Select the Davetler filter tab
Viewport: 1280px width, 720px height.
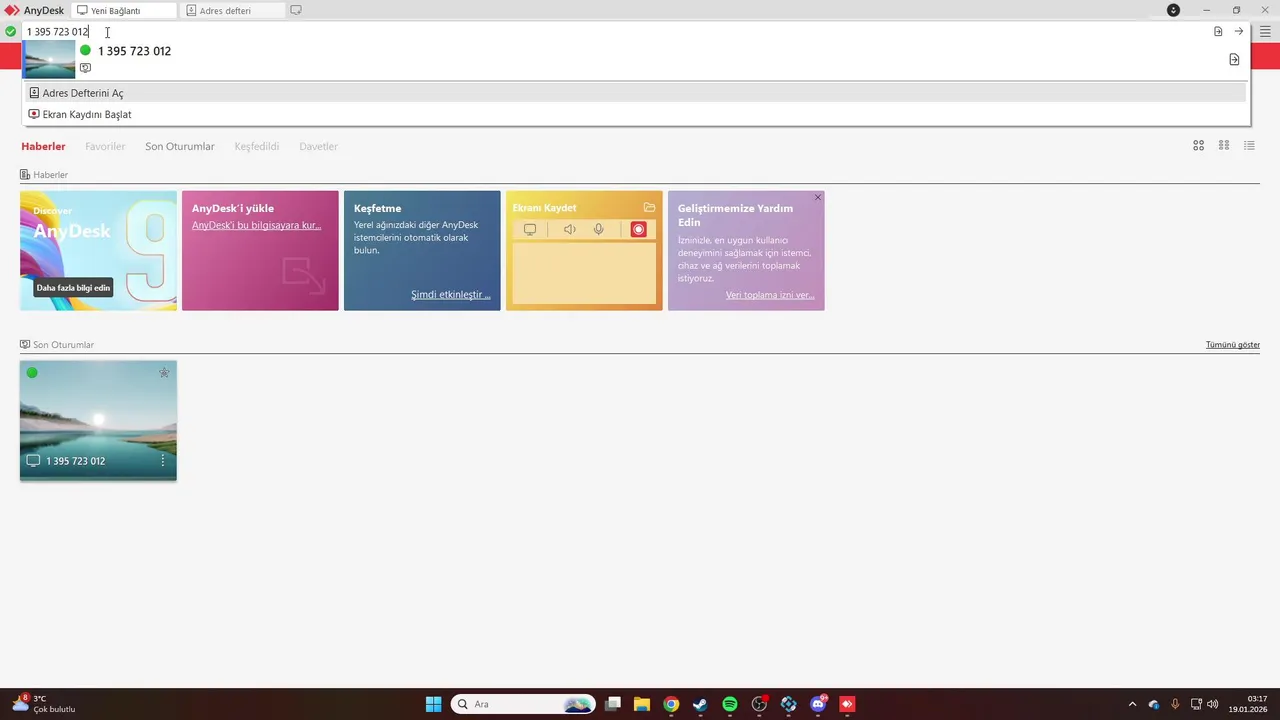pos(318,146)
